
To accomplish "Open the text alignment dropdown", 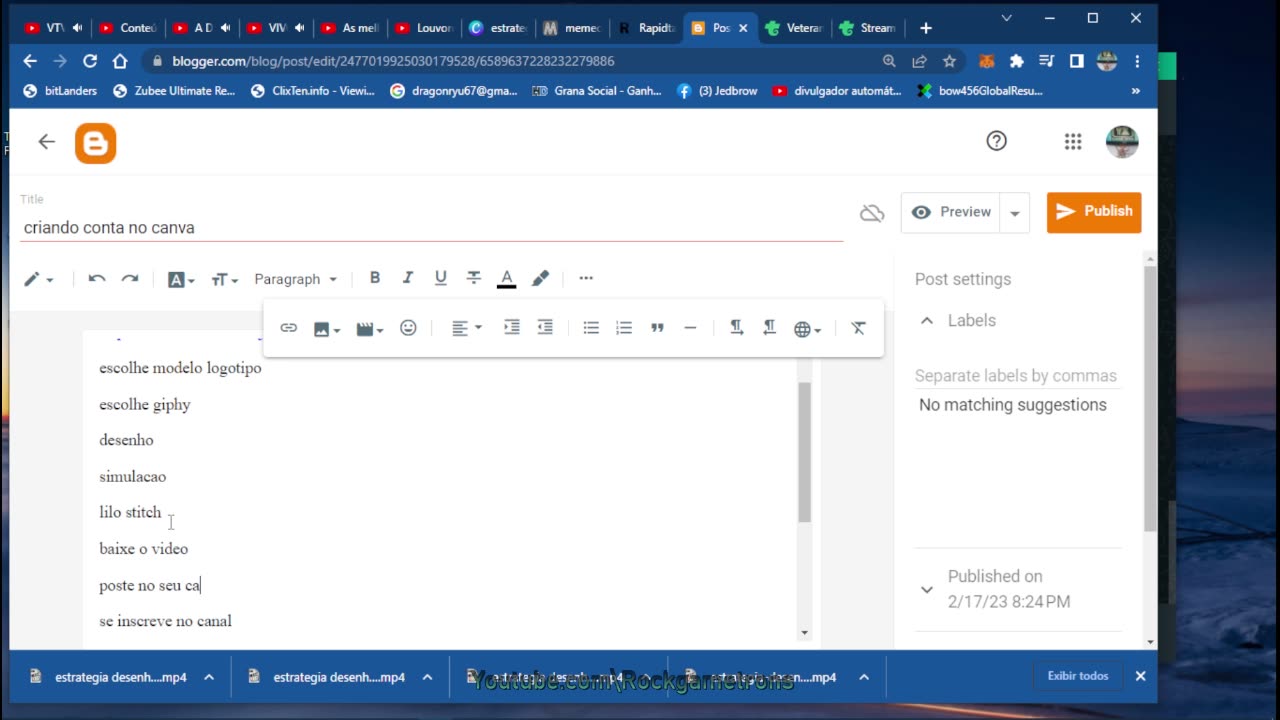I will point(466,328).
